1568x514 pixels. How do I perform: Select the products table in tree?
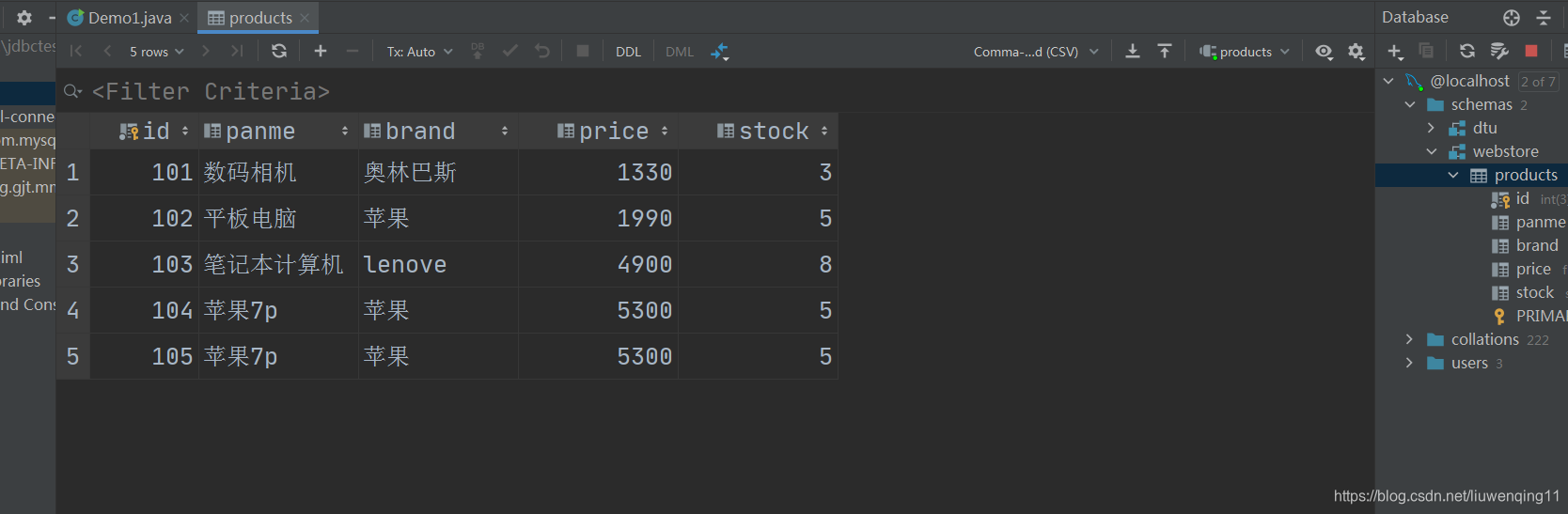pyautogui.click(x=1525, y=175)
